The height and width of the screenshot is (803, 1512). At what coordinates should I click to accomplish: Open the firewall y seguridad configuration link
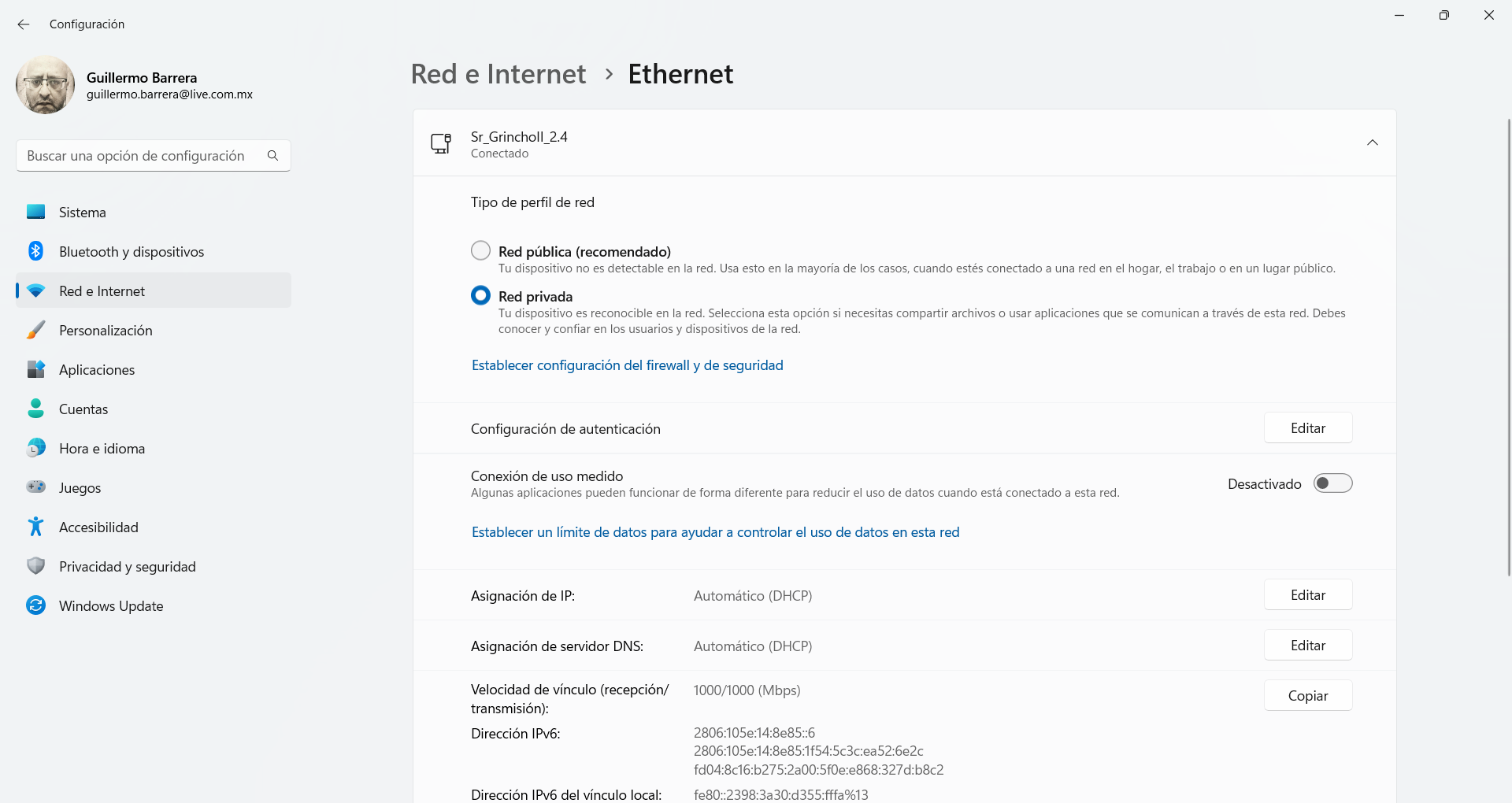point(627,365)
